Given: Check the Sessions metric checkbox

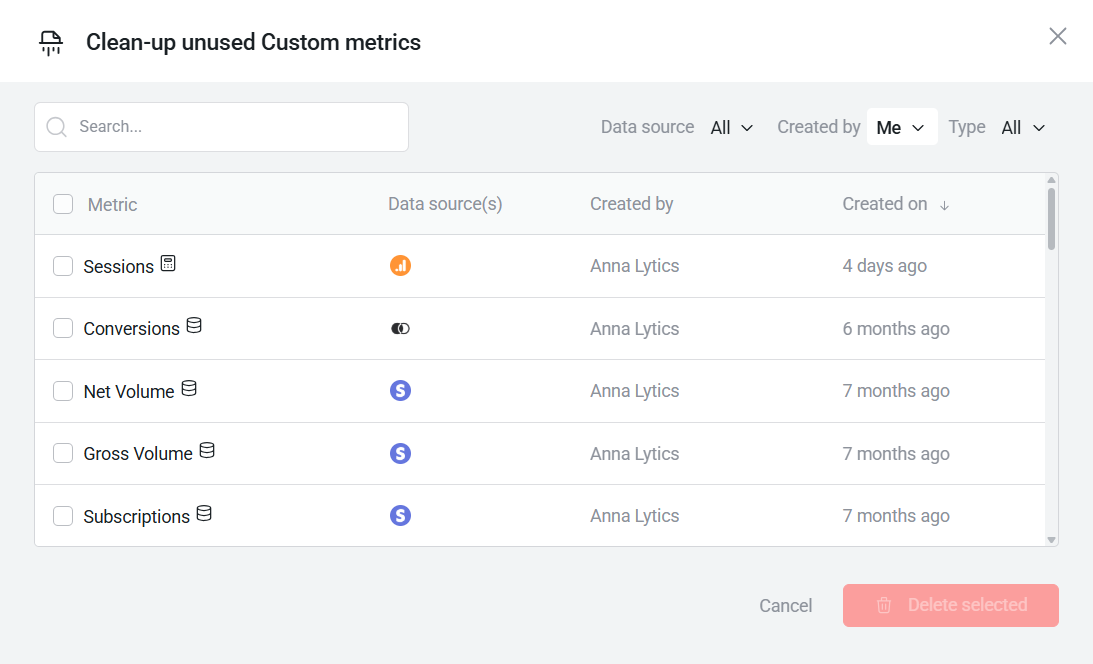Looking at the screenshot, I should pos(63,266).
